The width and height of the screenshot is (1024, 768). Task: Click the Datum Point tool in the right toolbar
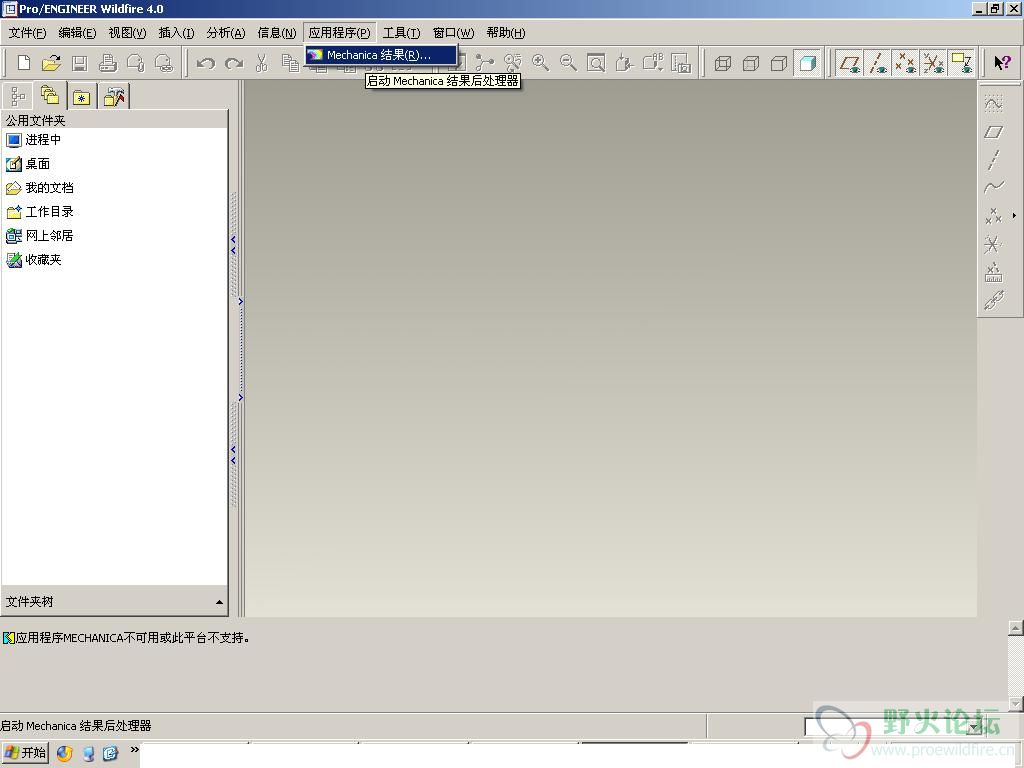[x=993, y=216]
